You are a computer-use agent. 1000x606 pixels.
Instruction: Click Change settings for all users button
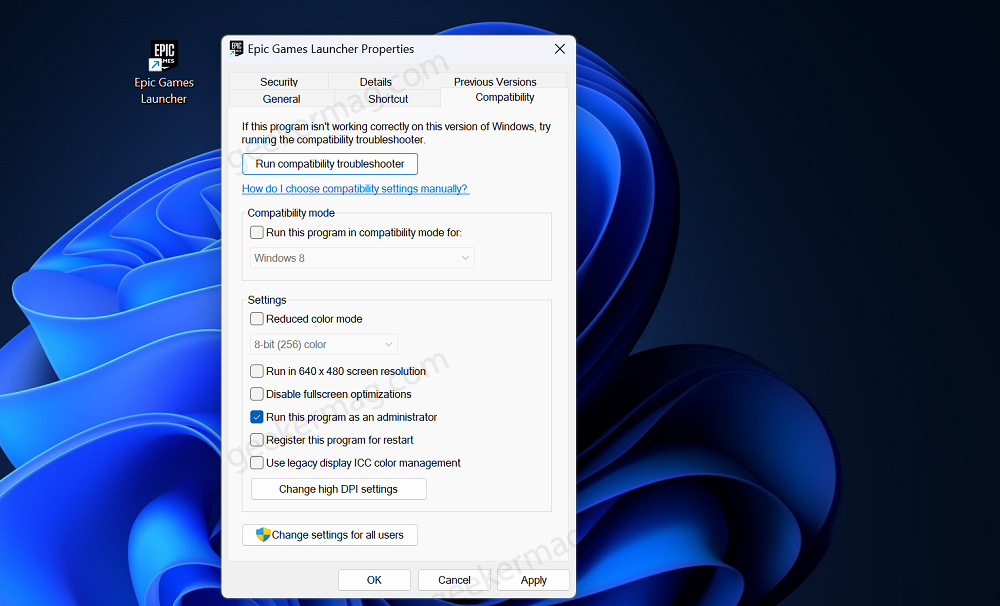tap(330, 535)
